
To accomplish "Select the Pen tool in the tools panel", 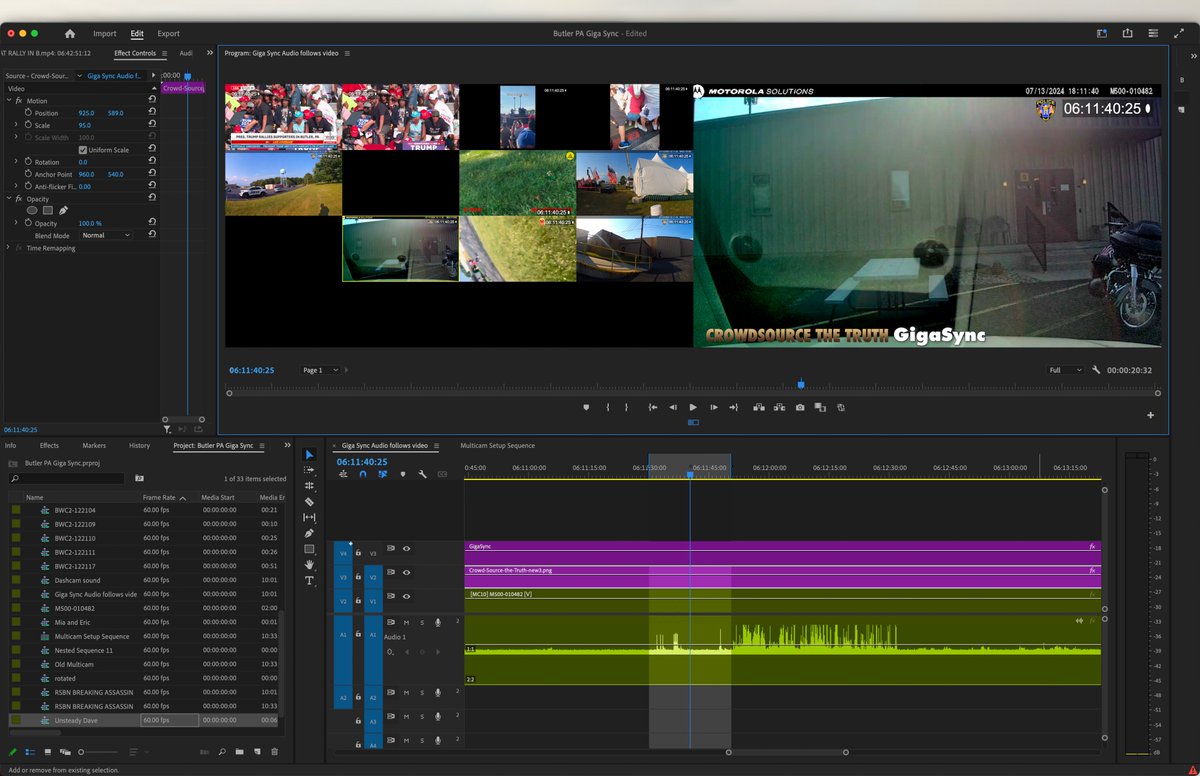I will point(309,533).
